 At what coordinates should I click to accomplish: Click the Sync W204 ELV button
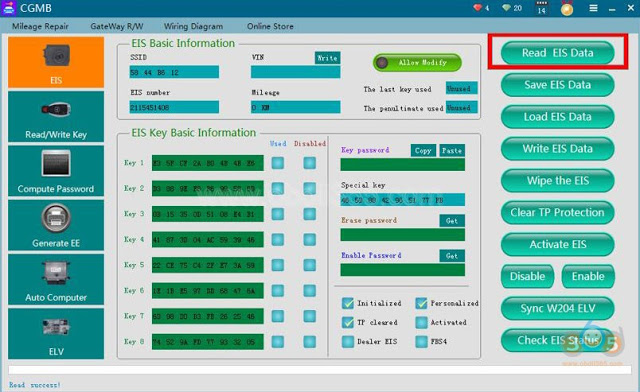[558, 308]
